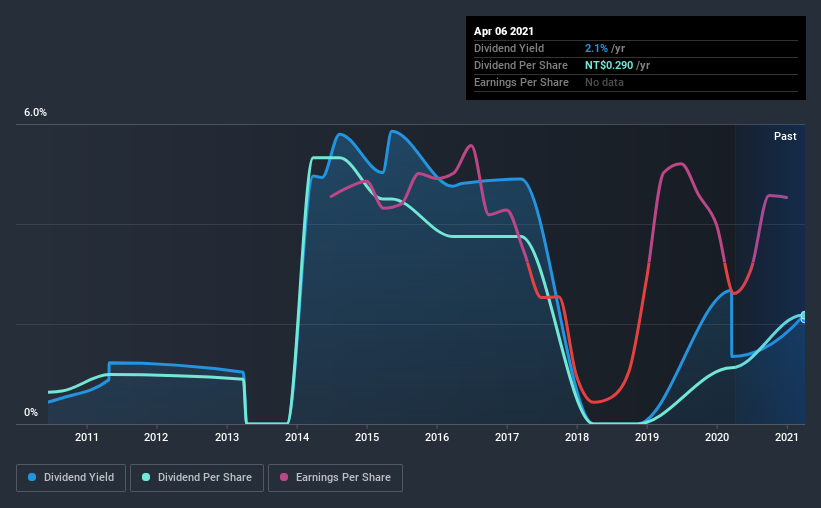Screen dimensions: 821x508
Task: Click the pink Earnings Per Share dot
Action: point(284,477)
